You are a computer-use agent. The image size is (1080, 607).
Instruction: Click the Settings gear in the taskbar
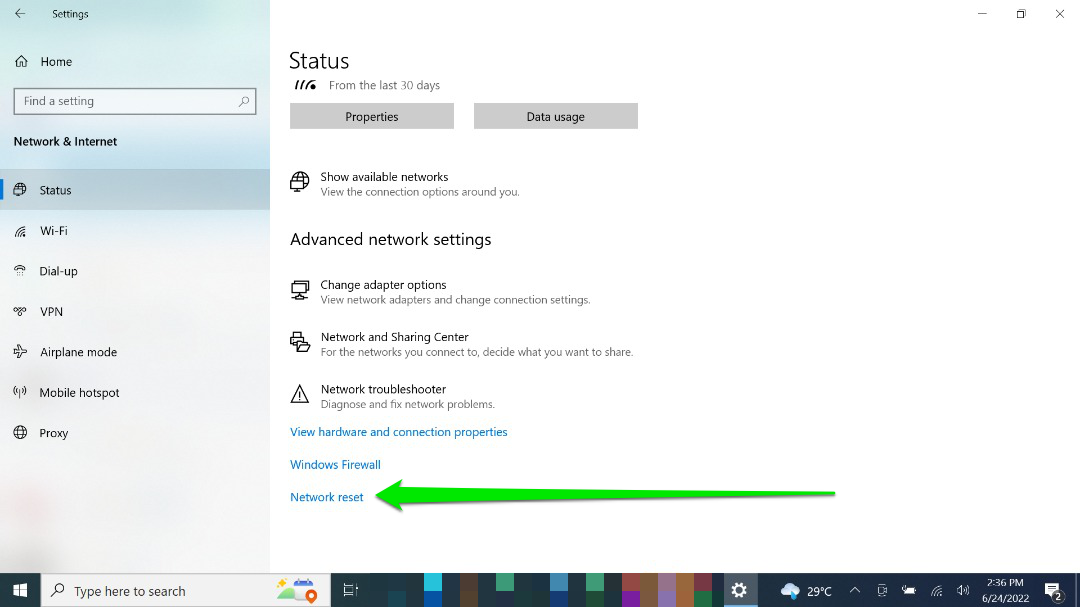[739, 590]
